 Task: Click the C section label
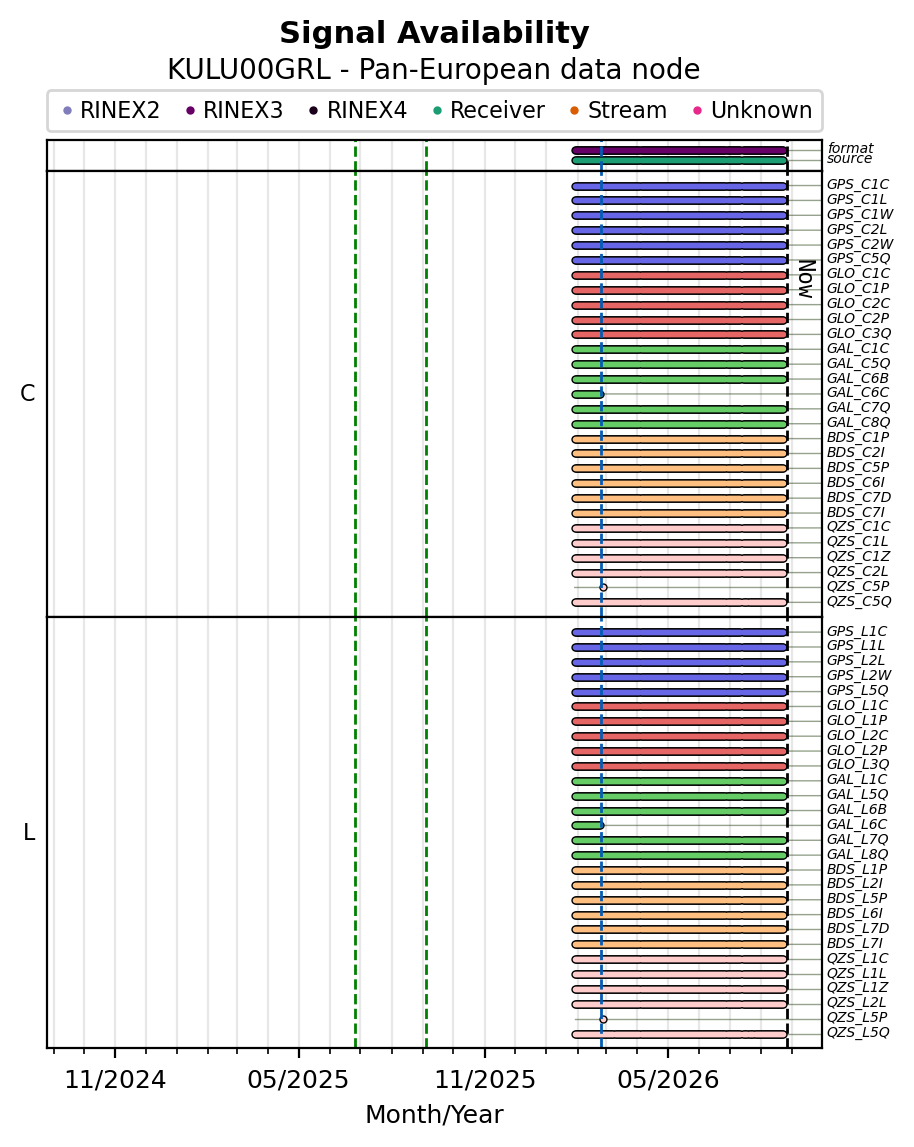28,394
